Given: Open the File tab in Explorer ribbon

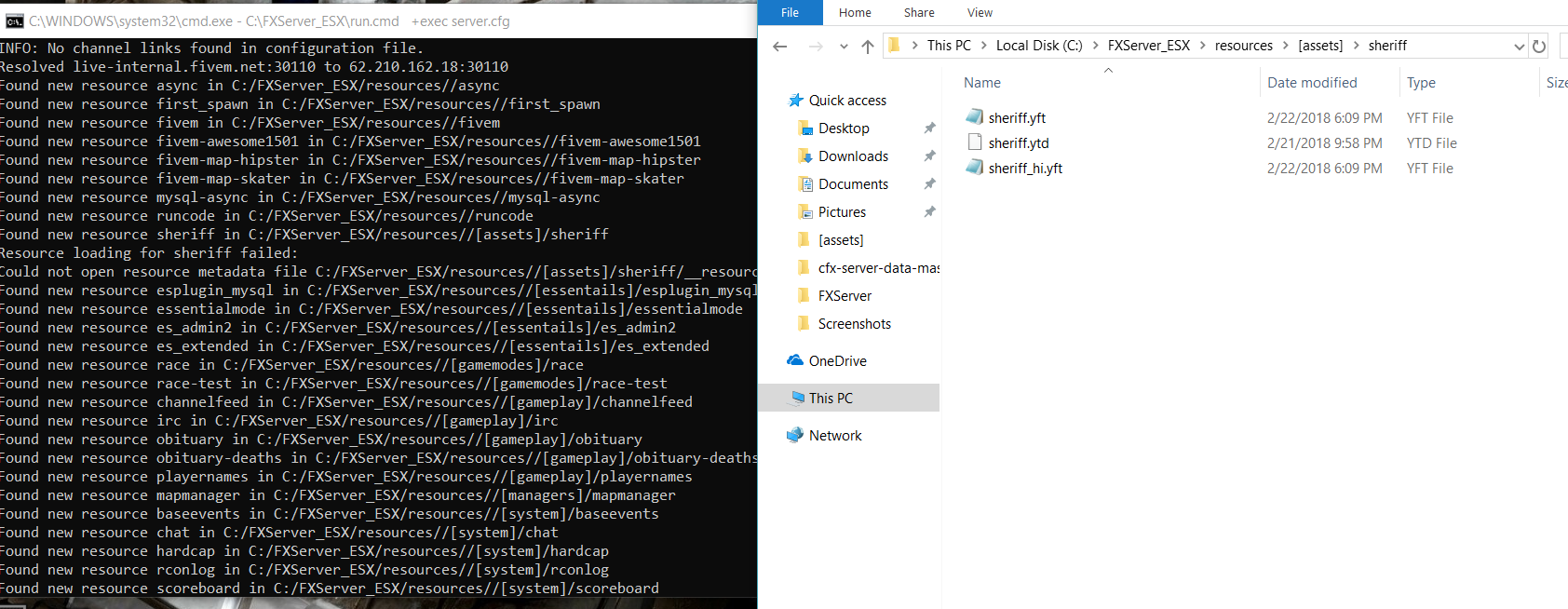Looking at the screenshot, I should [x=790, y=12].
